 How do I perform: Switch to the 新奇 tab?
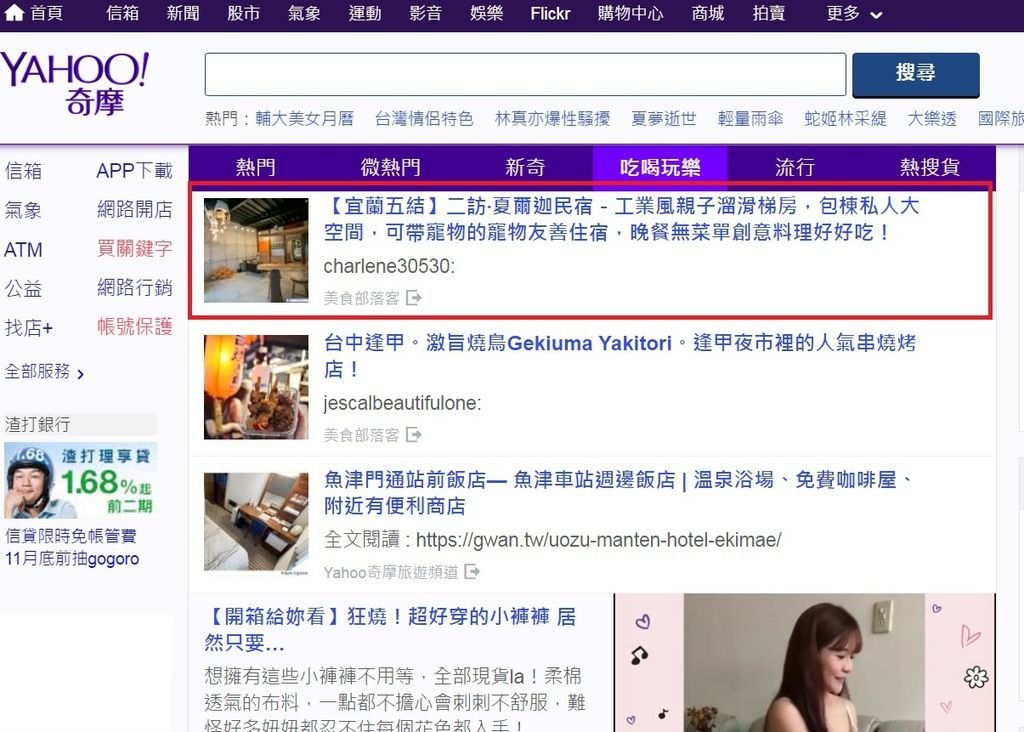click(525, 167)
